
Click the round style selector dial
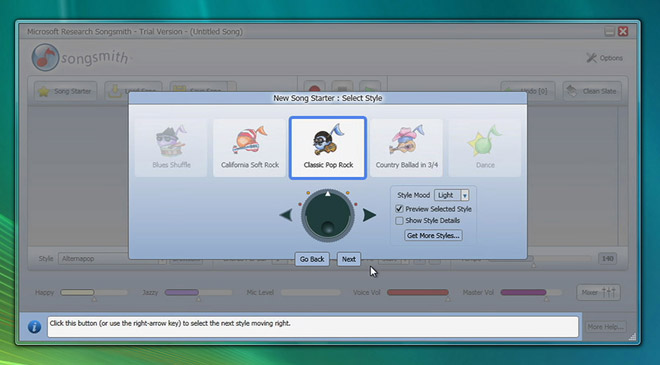click(327, 215)
